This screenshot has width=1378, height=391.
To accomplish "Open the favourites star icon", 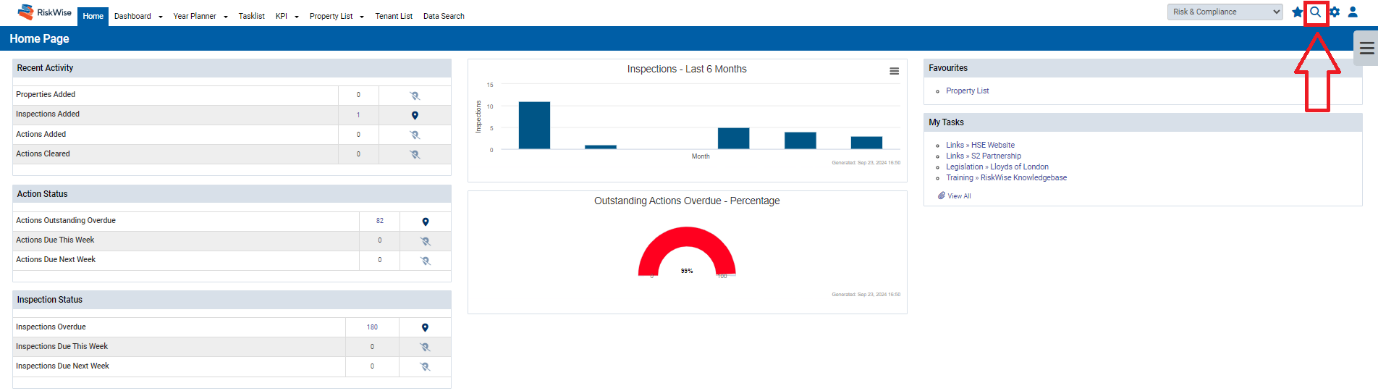I will tap(1297, 12).
